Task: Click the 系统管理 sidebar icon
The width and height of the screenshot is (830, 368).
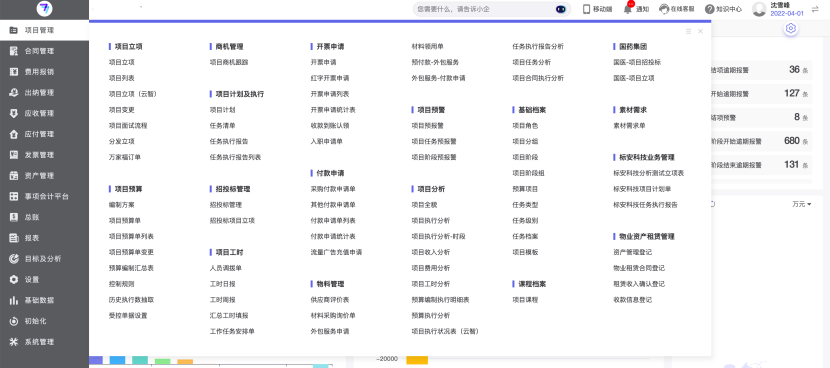Action: (x=14, y=342)
